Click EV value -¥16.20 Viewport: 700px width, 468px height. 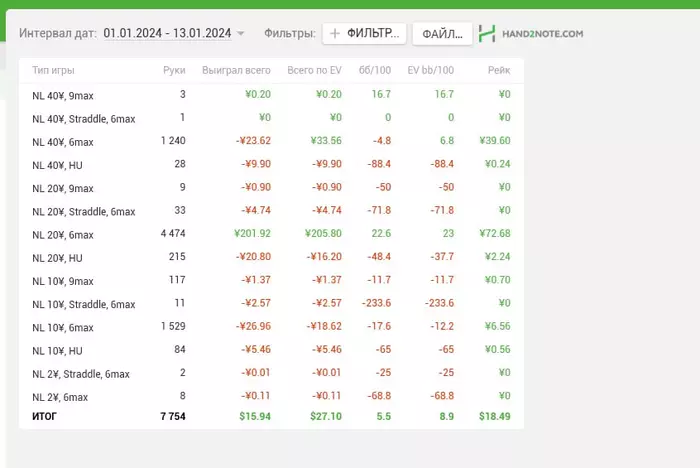(x=324, y=256)
